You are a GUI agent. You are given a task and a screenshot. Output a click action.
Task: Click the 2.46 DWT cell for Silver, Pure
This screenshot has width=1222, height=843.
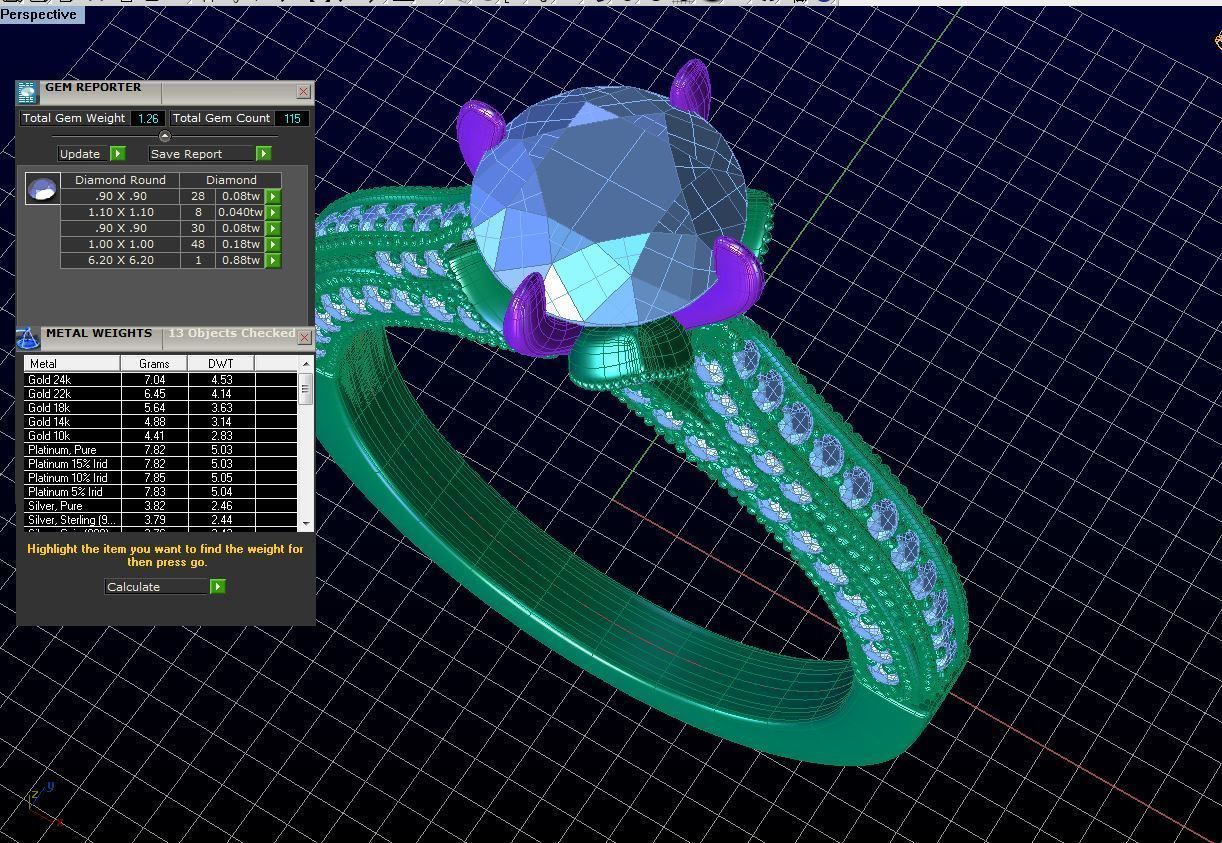(x=221, y=506)
